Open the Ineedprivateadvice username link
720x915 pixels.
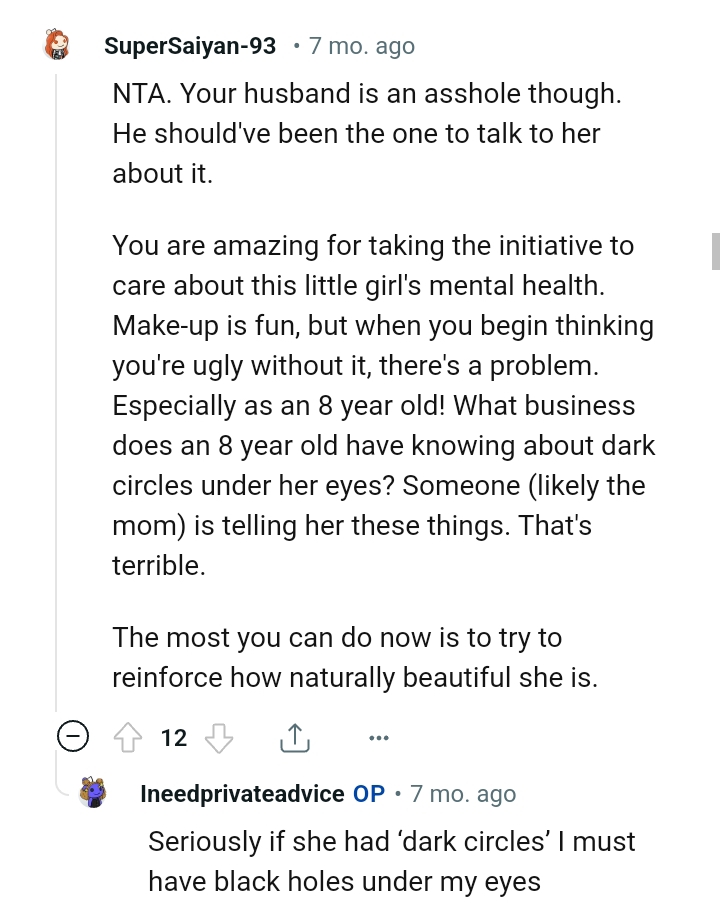(242, 794)
